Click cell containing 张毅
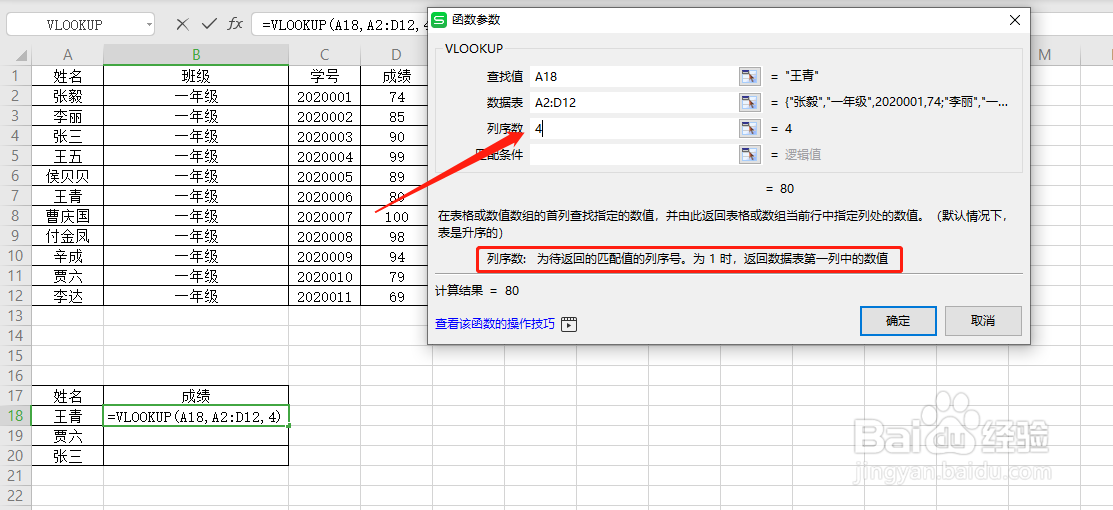Image resolution: width=1113 pixels, height=510 pixels. click(x=67, y=96)
